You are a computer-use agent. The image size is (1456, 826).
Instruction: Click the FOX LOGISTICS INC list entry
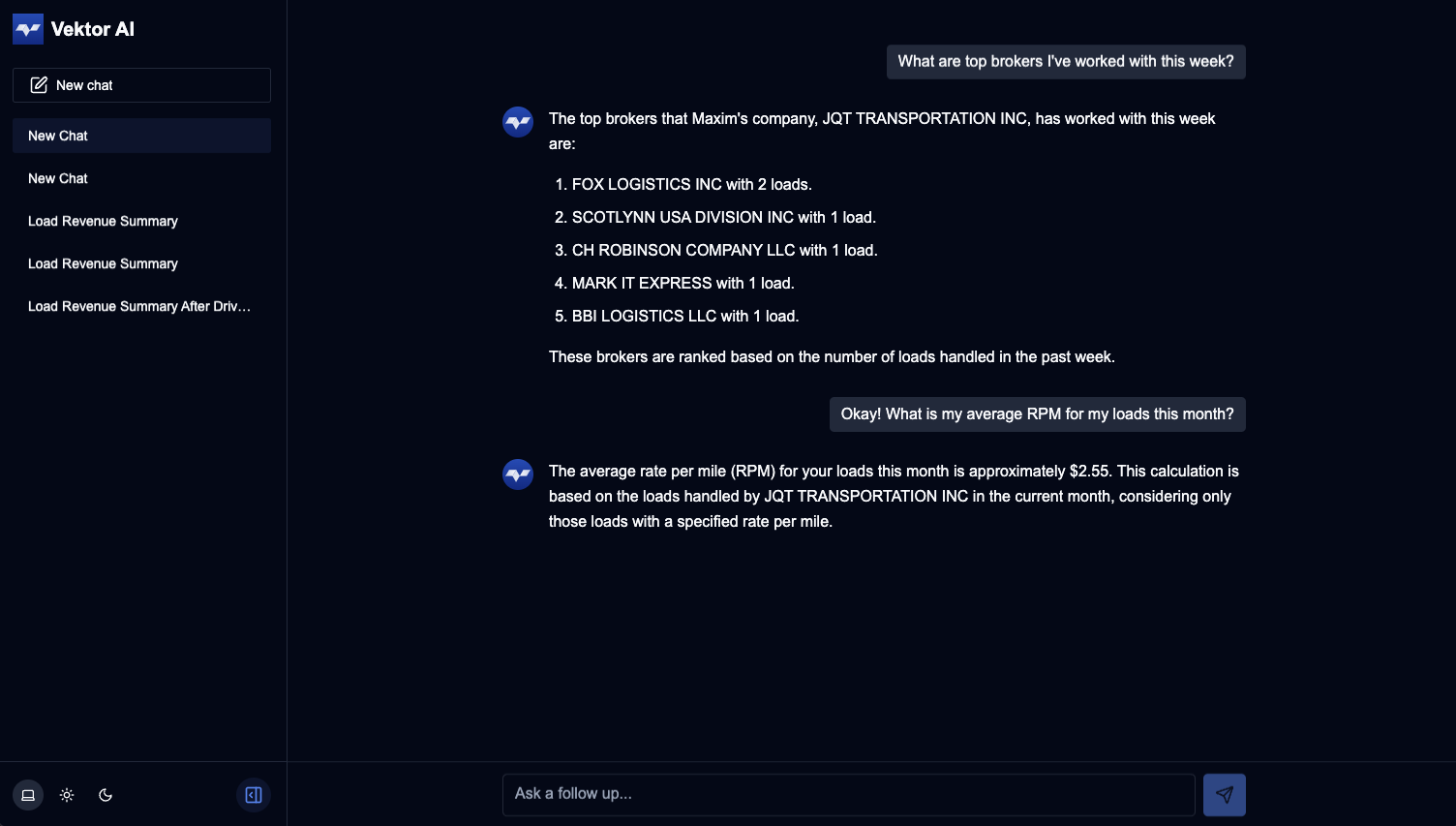coord(691,184)
